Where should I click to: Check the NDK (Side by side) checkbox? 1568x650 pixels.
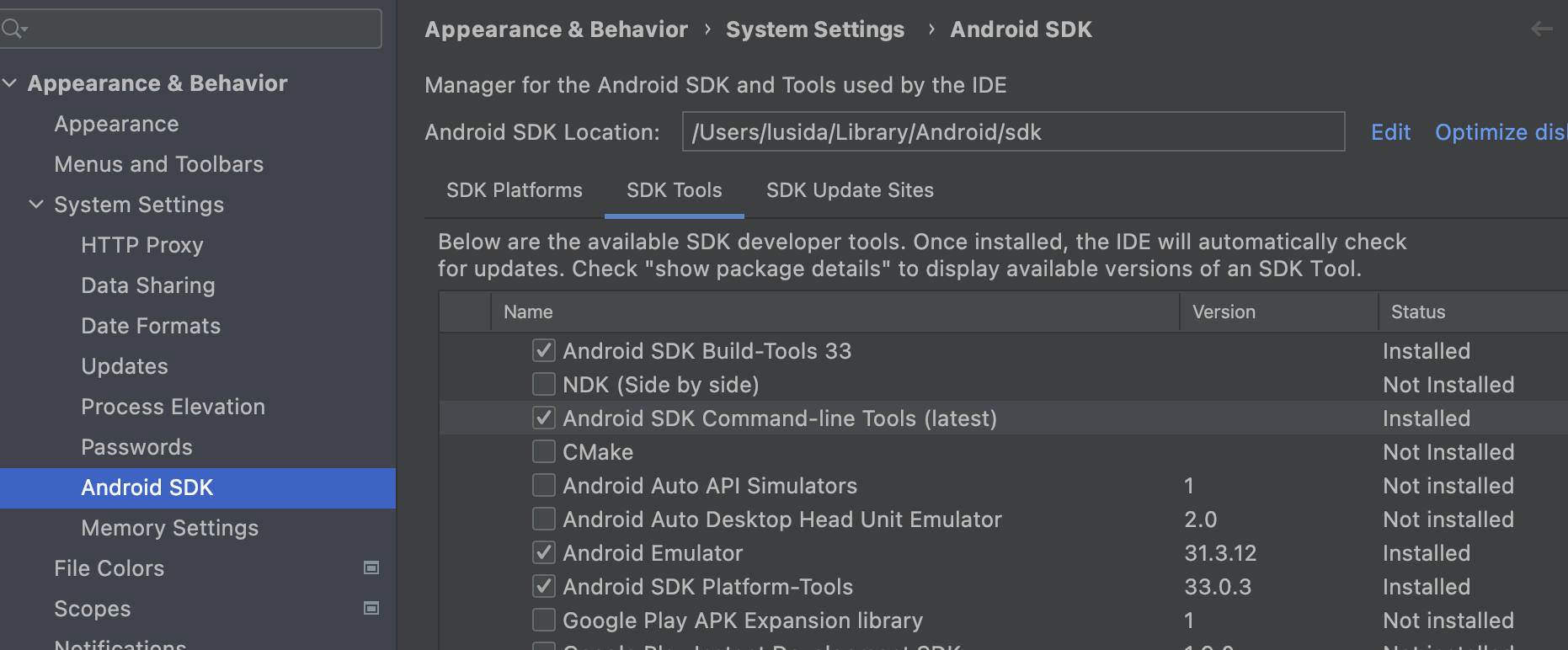point(544,384)
